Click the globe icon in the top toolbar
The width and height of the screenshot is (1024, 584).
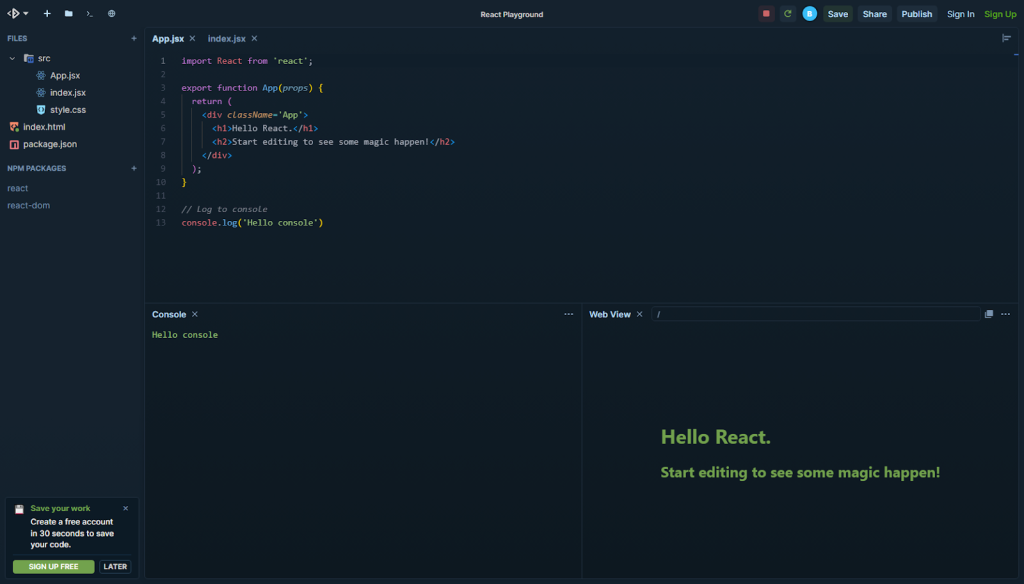pos(112,13)
